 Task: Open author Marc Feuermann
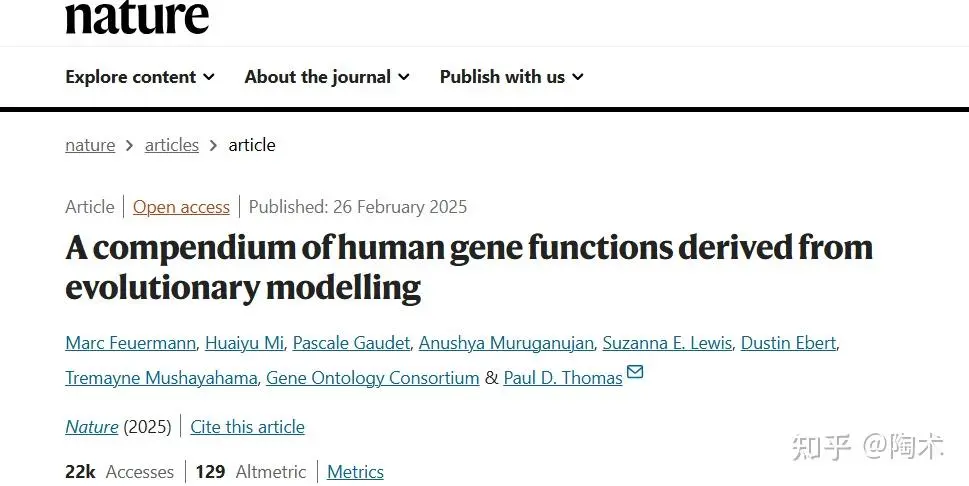[x=130, y=343]
